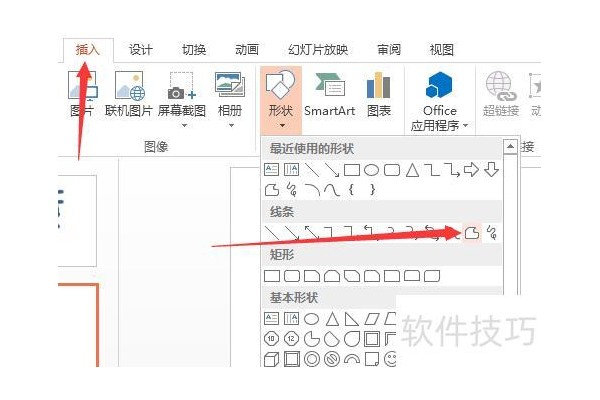Viewport: 600px width, 400px height.
Task: Select the block arc shape
Action: tap(352, 359)
